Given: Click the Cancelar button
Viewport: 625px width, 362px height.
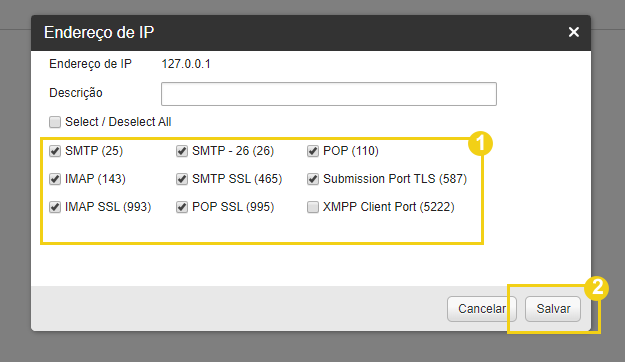Looking at the screenshot, I should 482,309.
